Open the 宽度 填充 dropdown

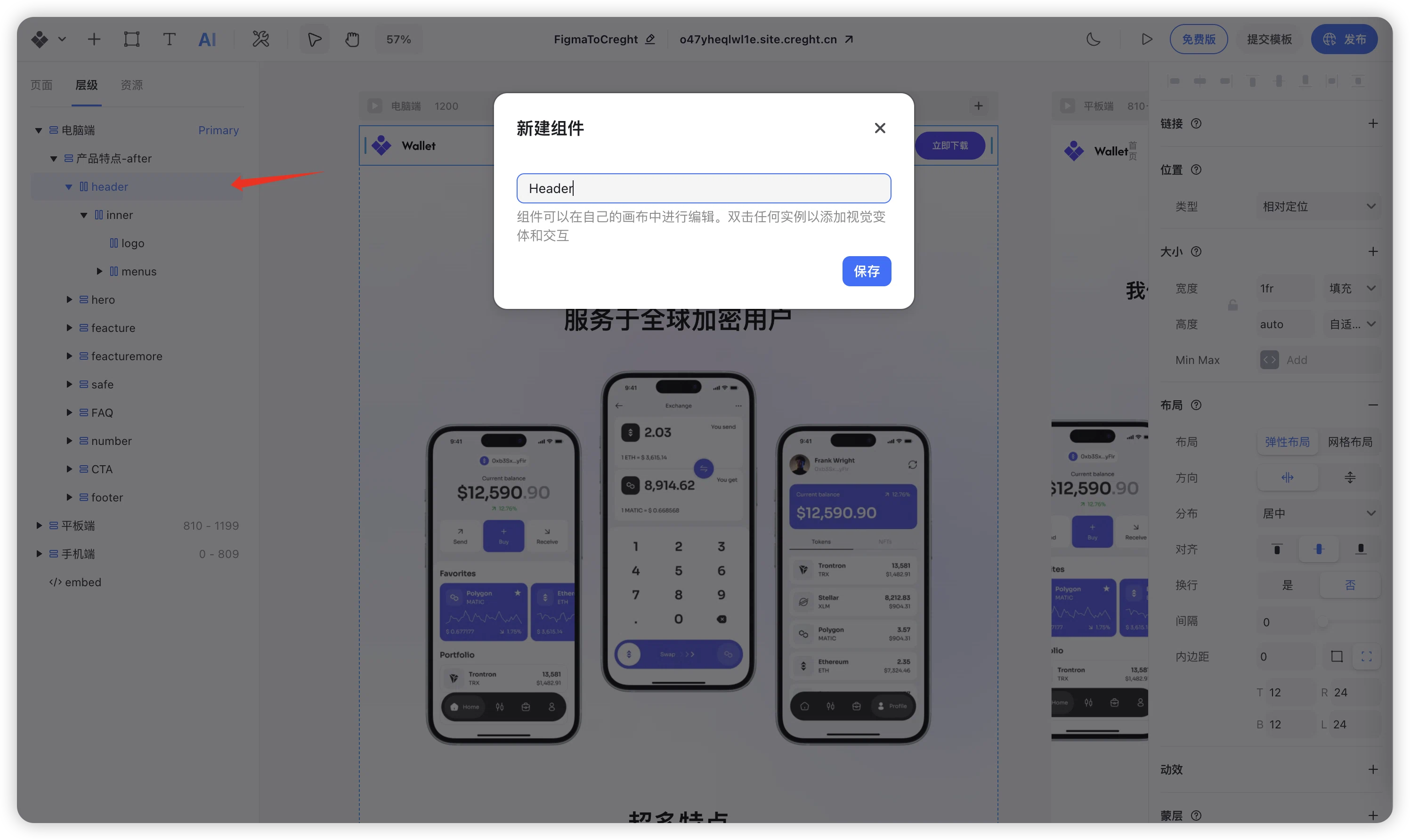click(x=1352, y=289)
